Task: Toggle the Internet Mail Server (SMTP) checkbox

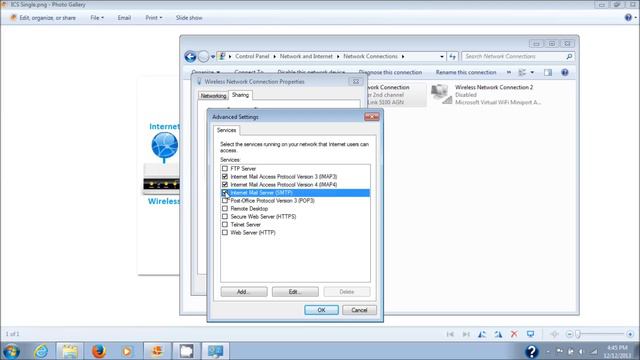Action: (225, 193)
